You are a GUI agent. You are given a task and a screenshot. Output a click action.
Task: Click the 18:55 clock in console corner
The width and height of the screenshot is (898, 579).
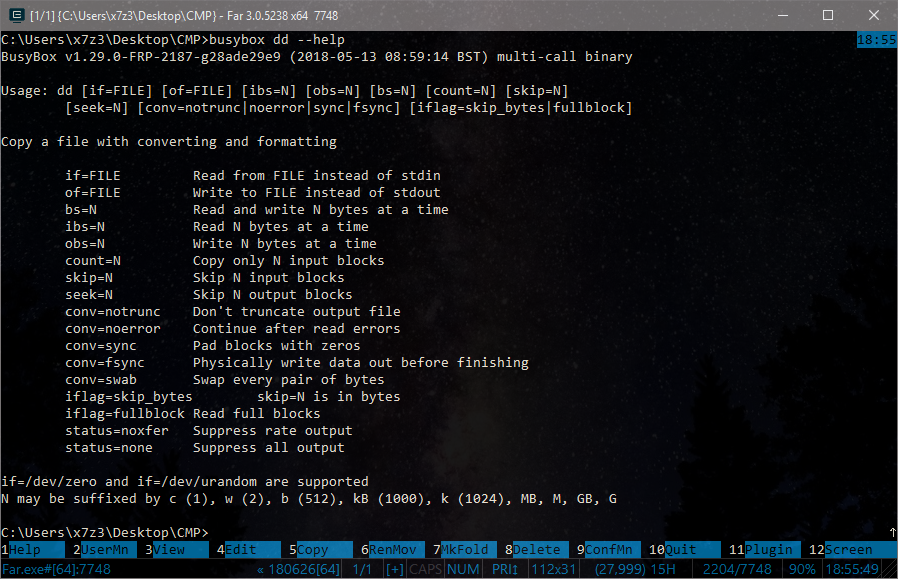876,40
